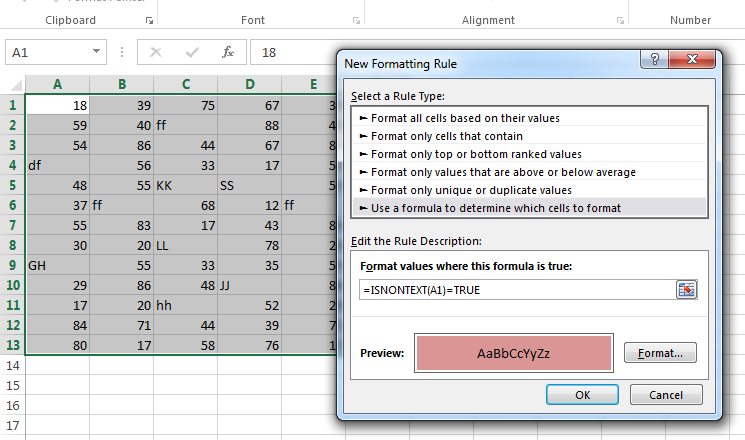The height and width of the screenshot is (440, 745).
Task: Select column D header
Action: click(x=250, y=84)
